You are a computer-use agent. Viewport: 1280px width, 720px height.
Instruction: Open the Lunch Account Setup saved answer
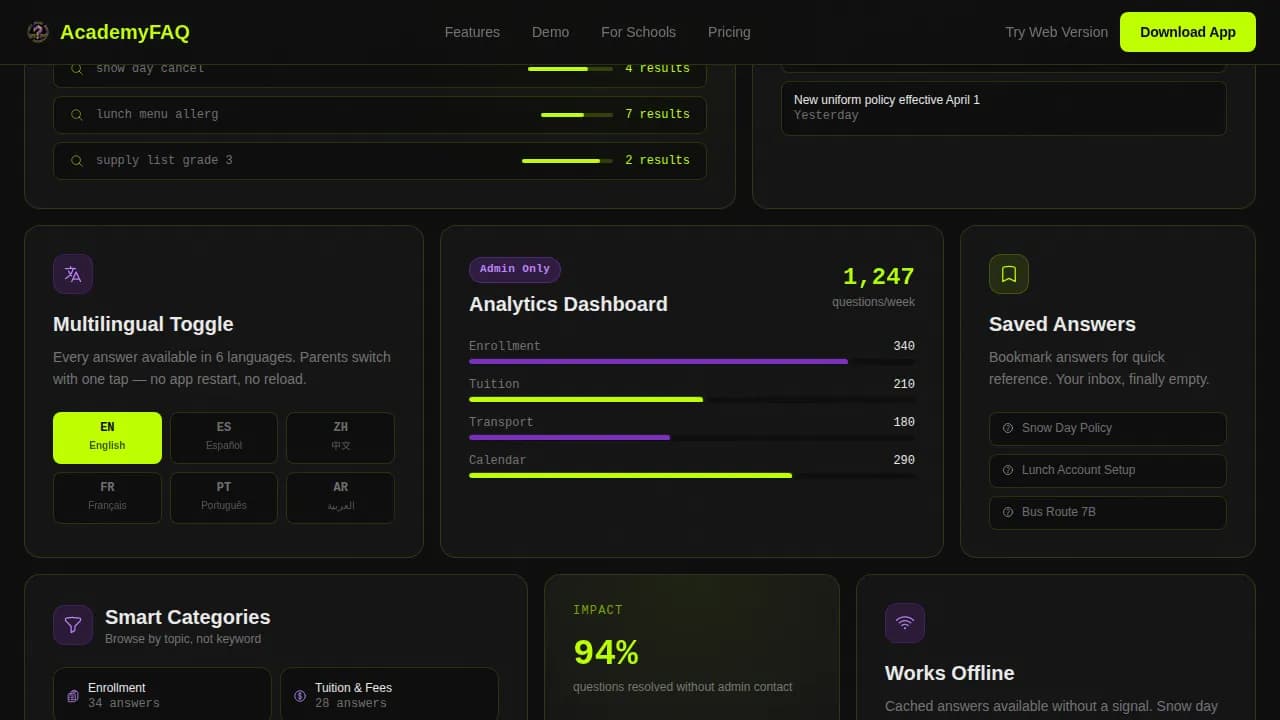tap(1108, 470)
